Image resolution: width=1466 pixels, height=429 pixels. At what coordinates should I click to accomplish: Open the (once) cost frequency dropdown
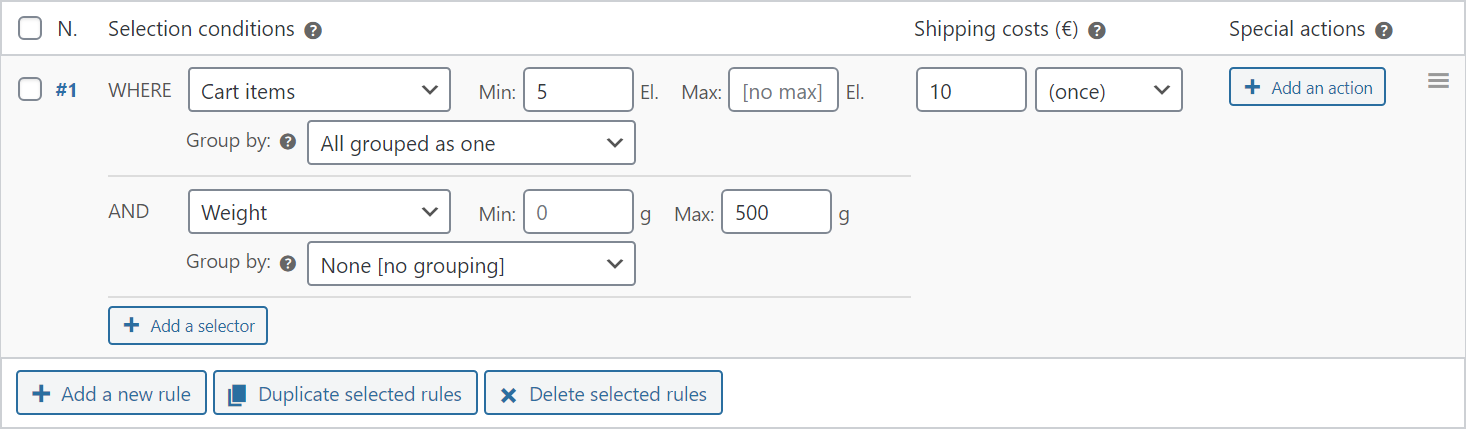1109,89
